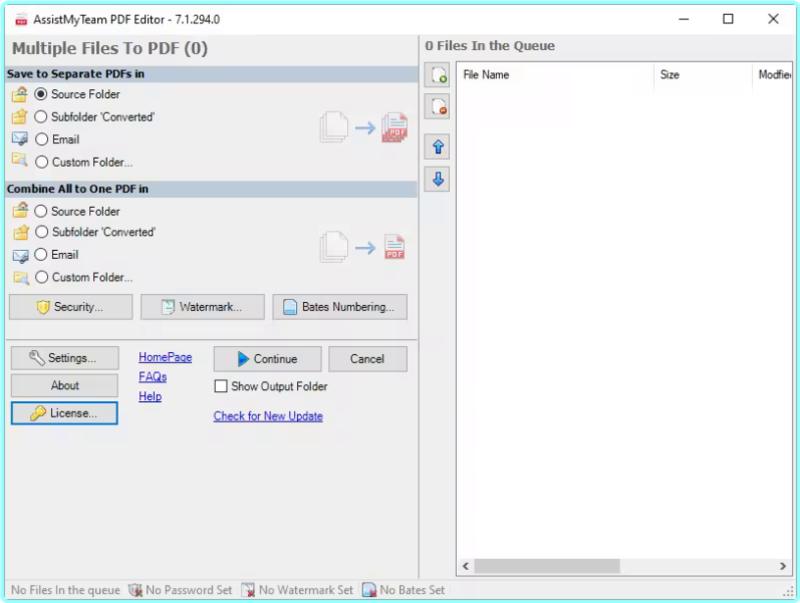Sort queue by Size column header

[703, 75]
